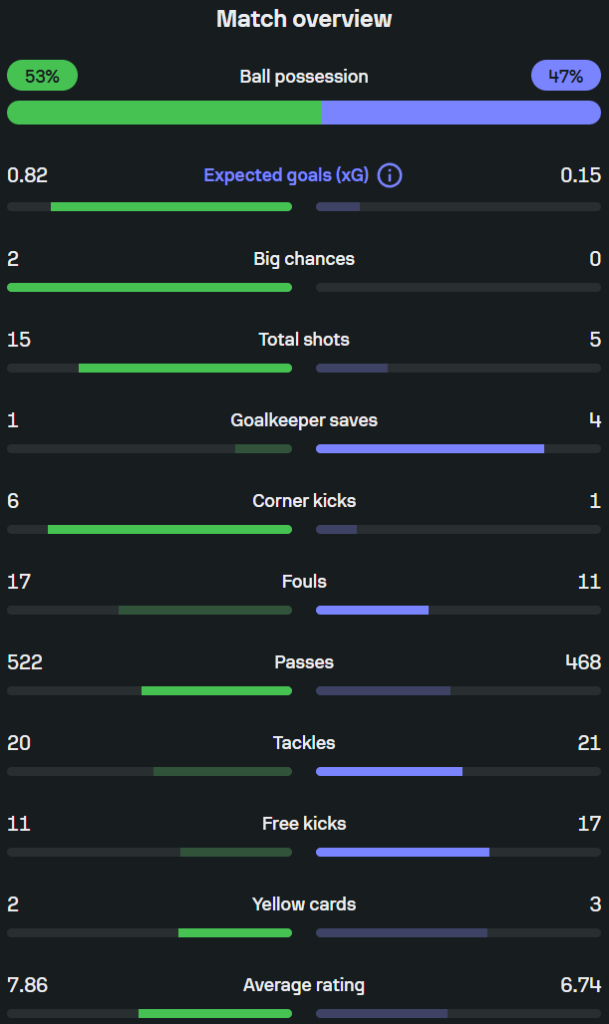This screenshot has width=609, height=1024.
Task: Select the Big chances stat label
Action: tap(304, 259)
